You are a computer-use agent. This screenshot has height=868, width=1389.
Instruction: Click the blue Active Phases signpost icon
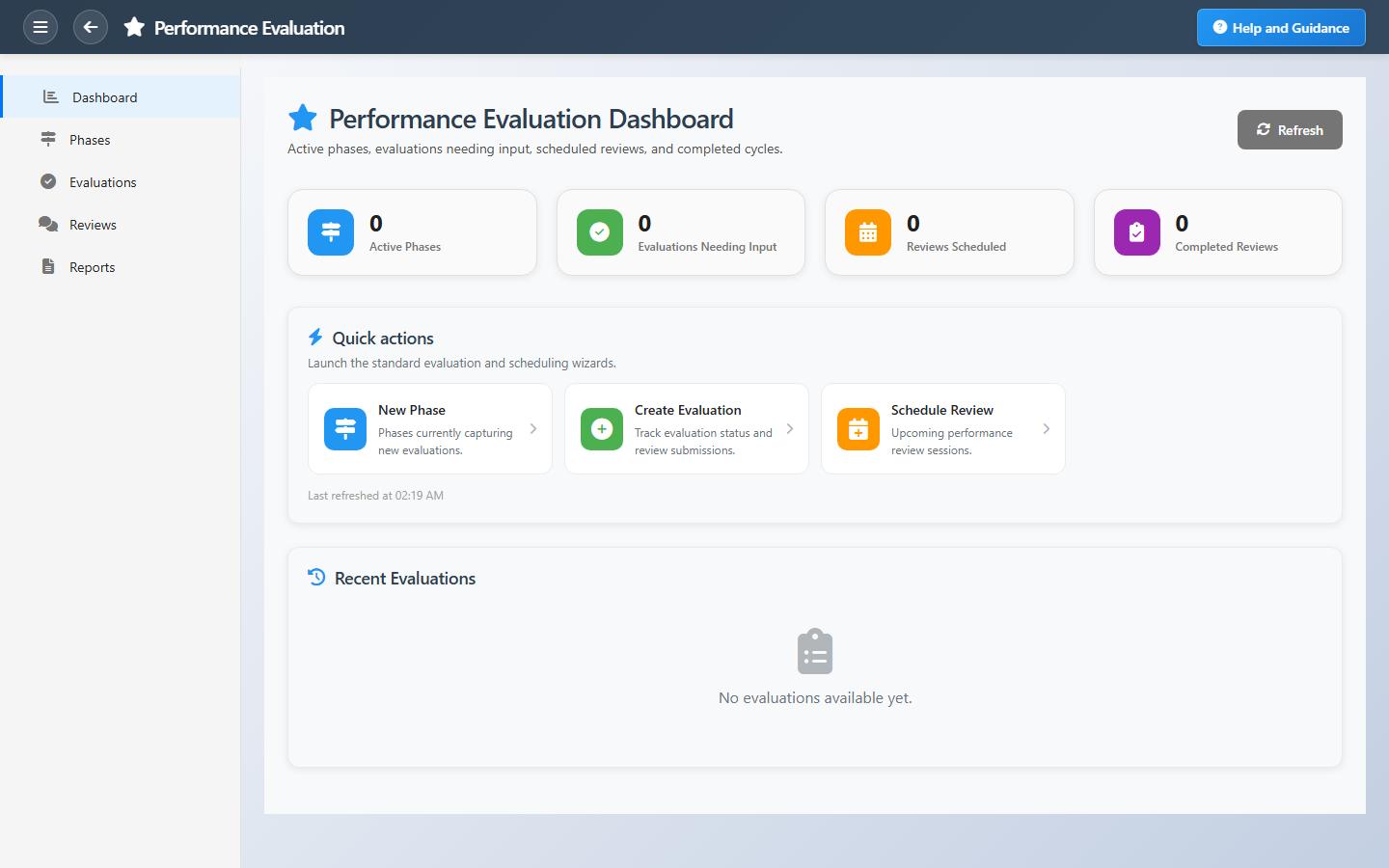click(331, 232)
